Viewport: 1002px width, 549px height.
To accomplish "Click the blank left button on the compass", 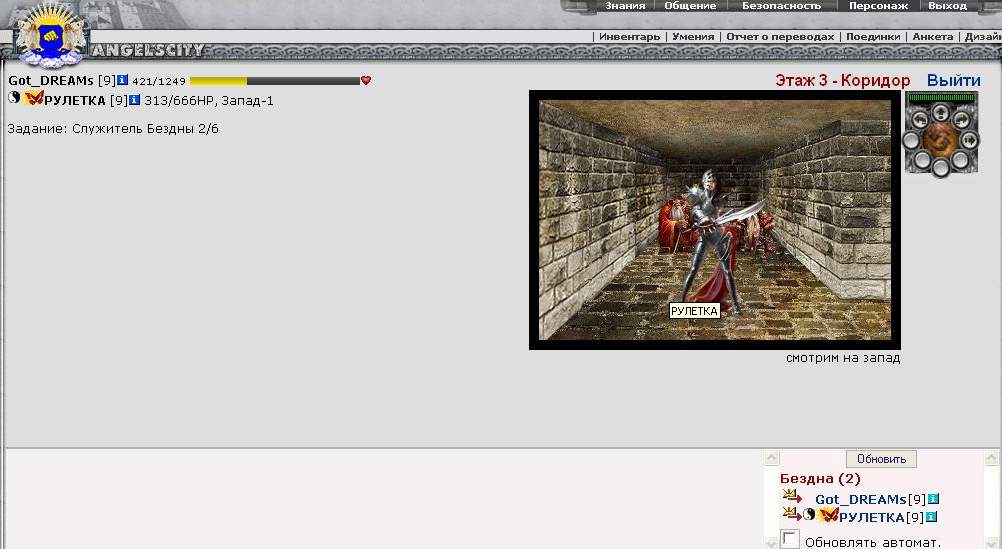I will 911,140.
